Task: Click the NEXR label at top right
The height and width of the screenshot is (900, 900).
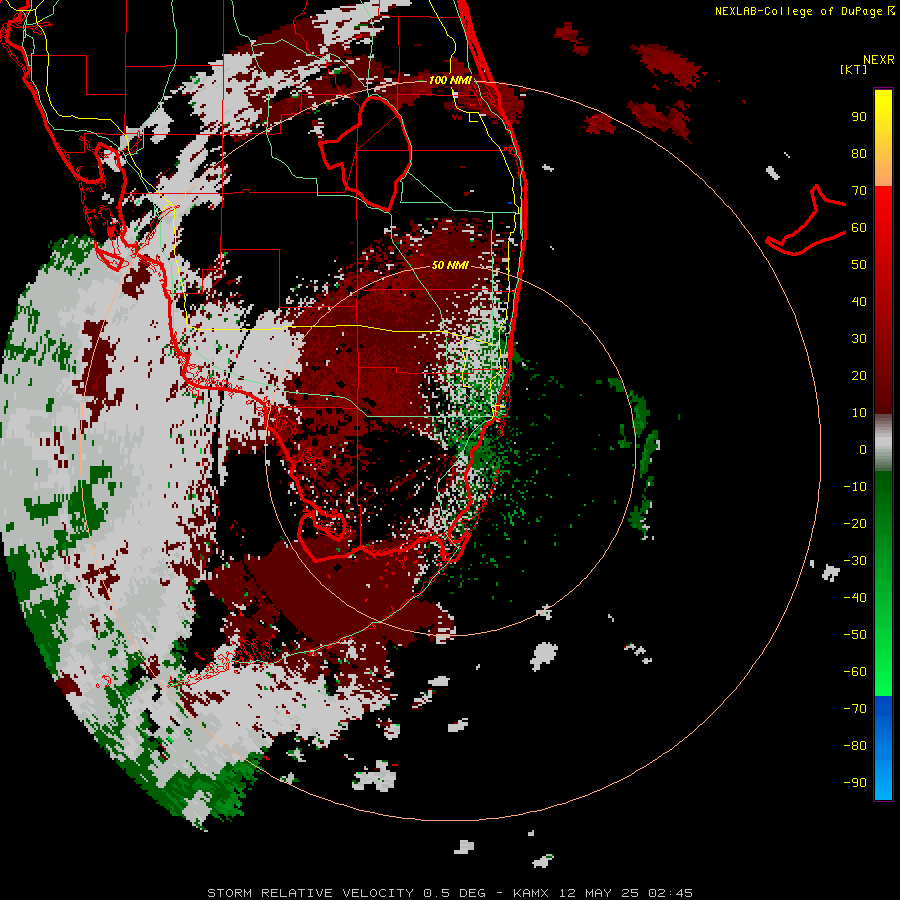Action: click(879, 60)
